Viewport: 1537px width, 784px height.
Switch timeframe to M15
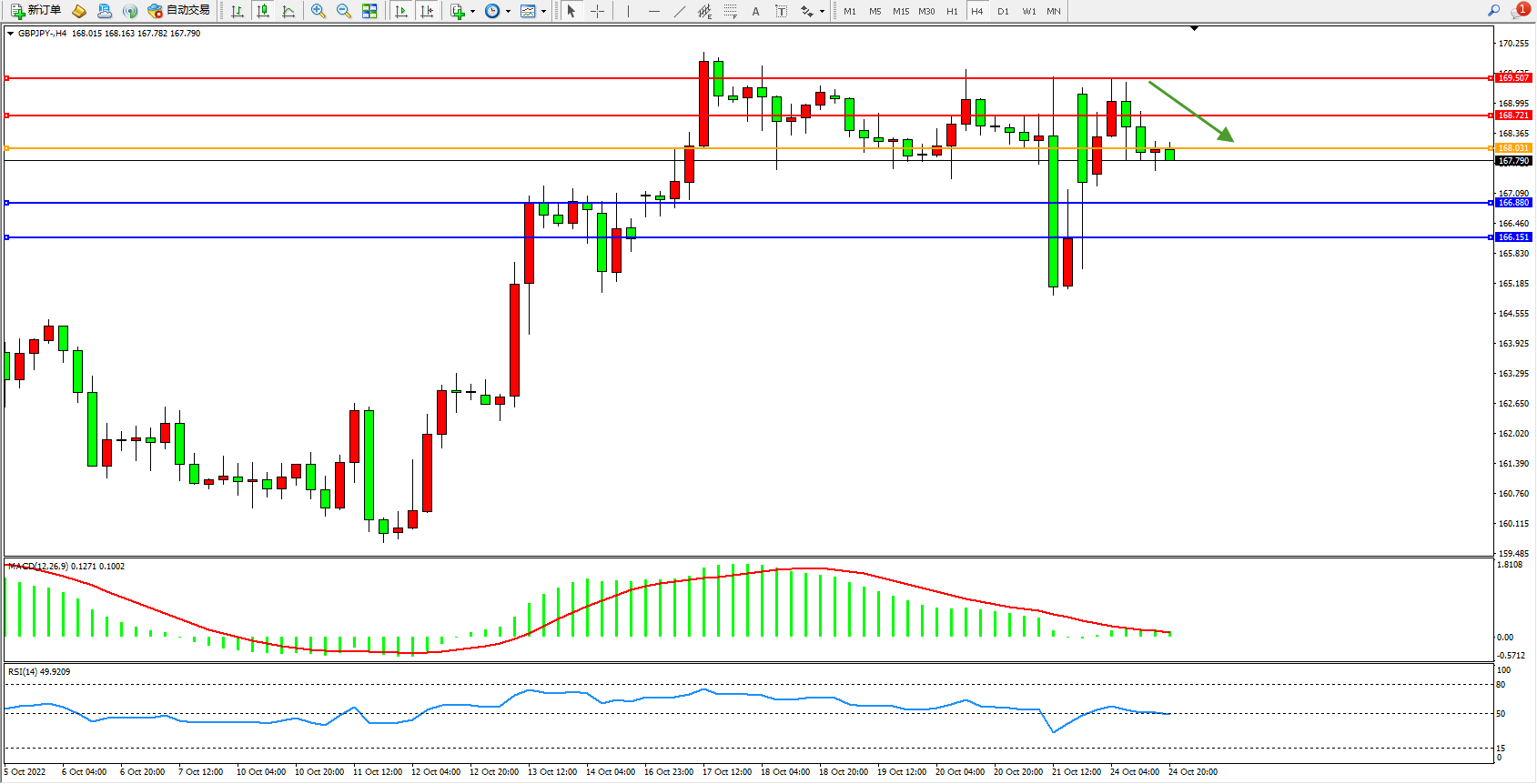(901, 11)
